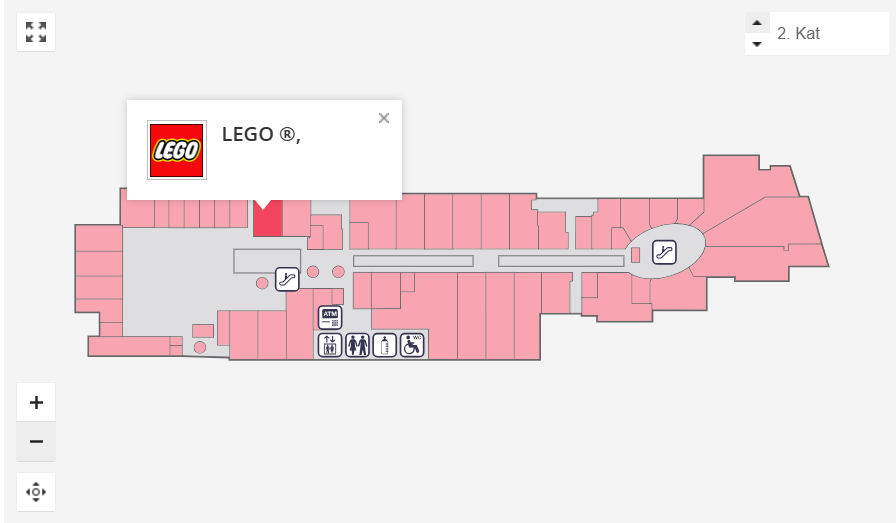Click the long pink store at bottom-left
896x523 pixels.
(128, 346)
